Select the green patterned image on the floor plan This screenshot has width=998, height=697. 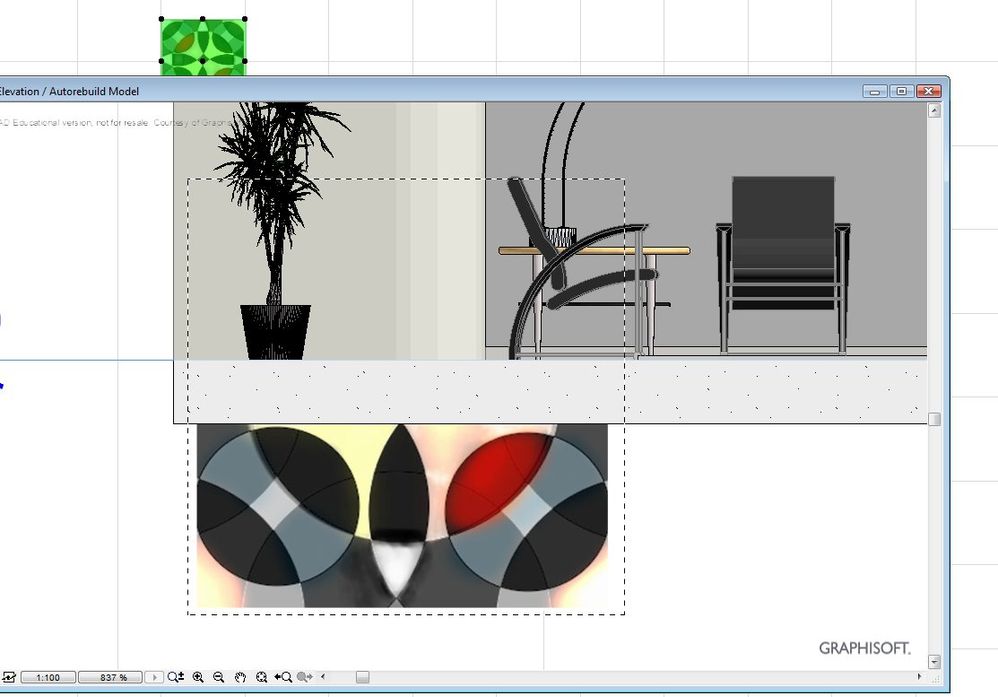pyautogui.click(x=203, y=46)
